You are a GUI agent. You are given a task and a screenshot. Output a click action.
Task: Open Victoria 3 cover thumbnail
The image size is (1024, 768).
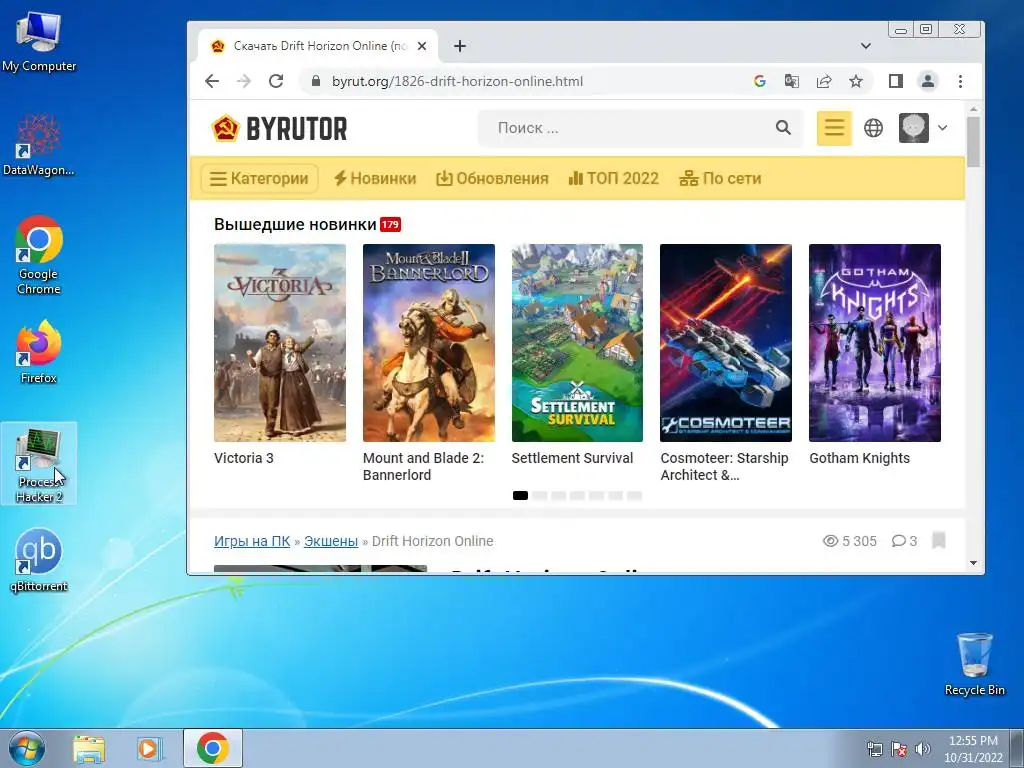coord(280,343)
